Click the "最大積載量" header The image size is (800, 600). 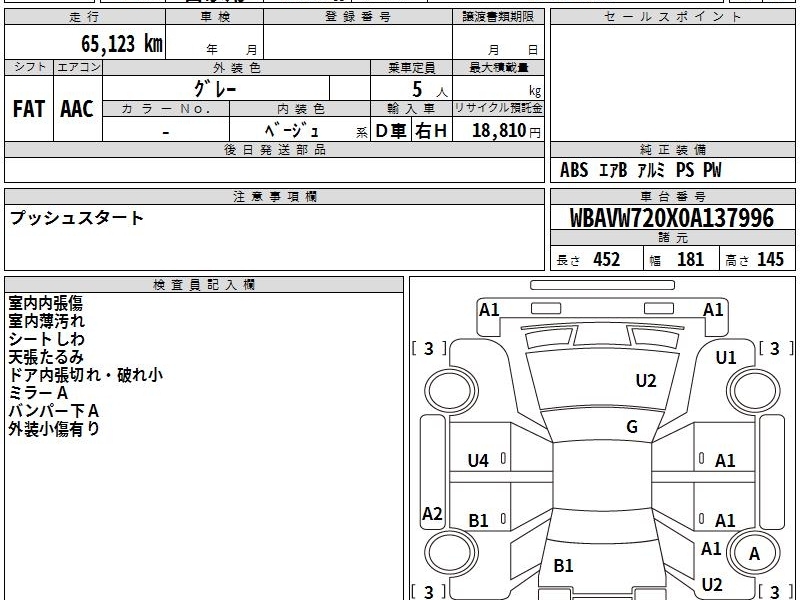(498, 67)
